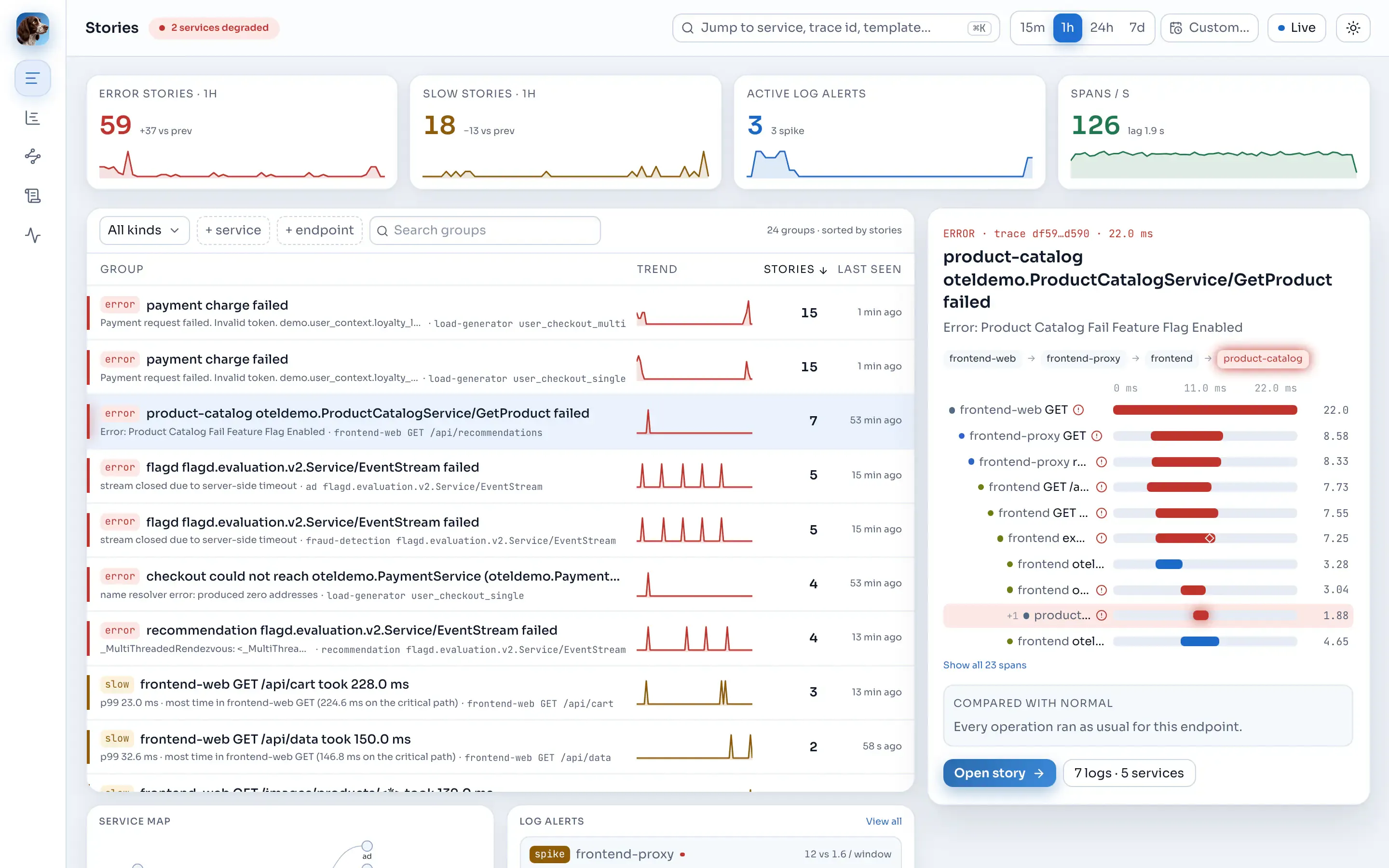Click the search magnifier in Jump bar
Viewport: 1389px width, 868px height.
(x=687, y=27)
